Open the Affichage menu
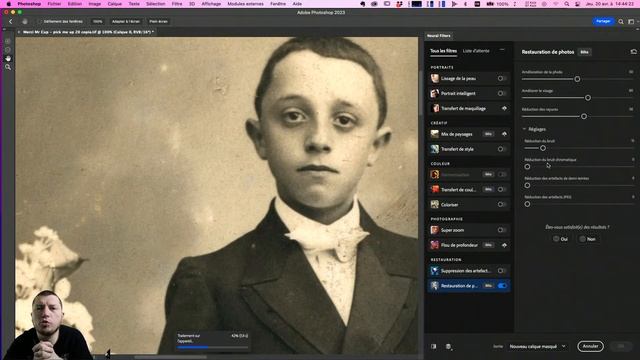The height and width of the screenshot is (360, 640). pos(211,4)
